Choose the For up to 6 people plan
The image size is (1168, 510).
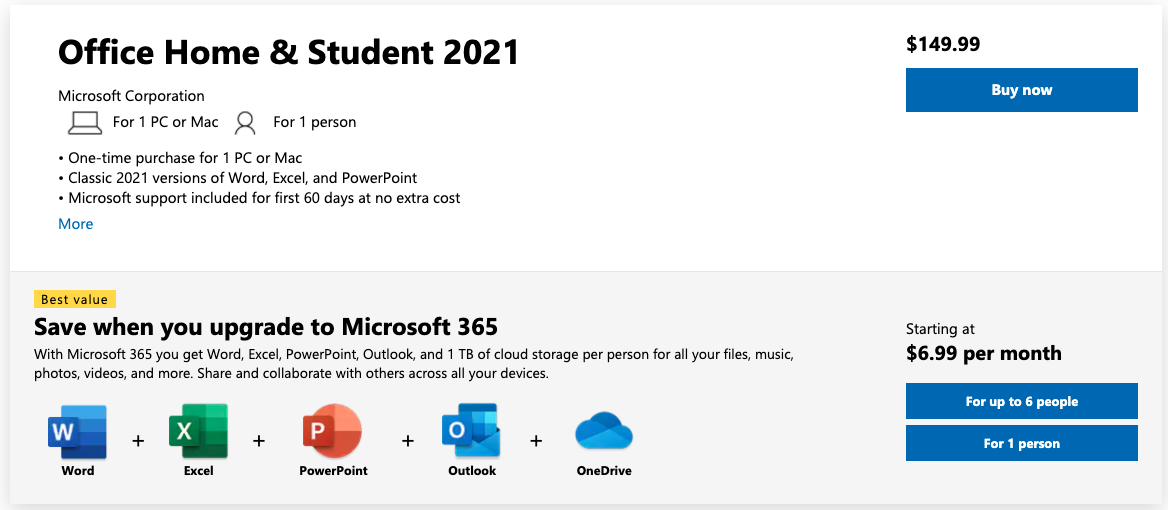point(1021,401)
